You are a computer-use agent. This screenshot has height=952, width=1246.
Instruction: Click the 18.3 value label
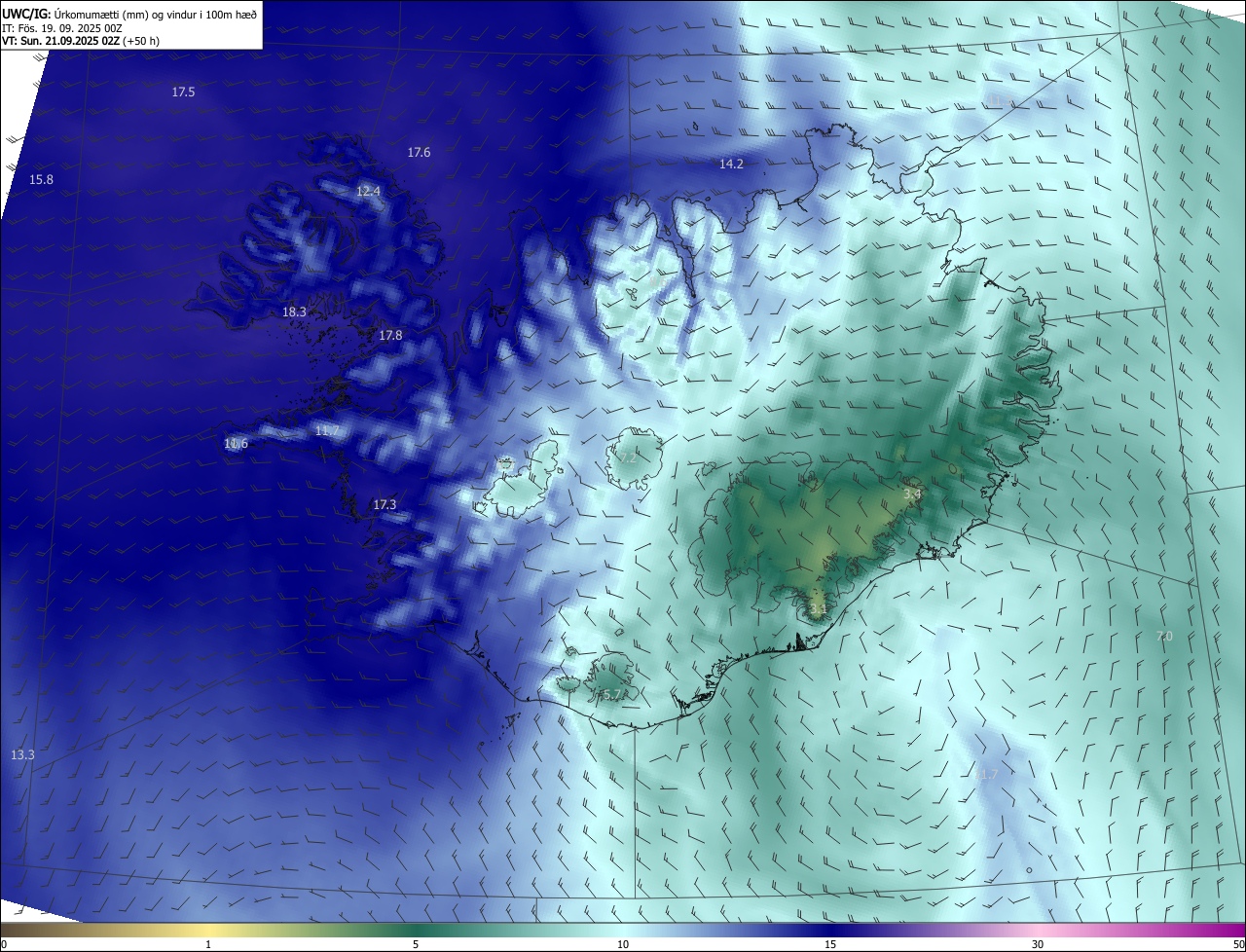pos(294,312)
